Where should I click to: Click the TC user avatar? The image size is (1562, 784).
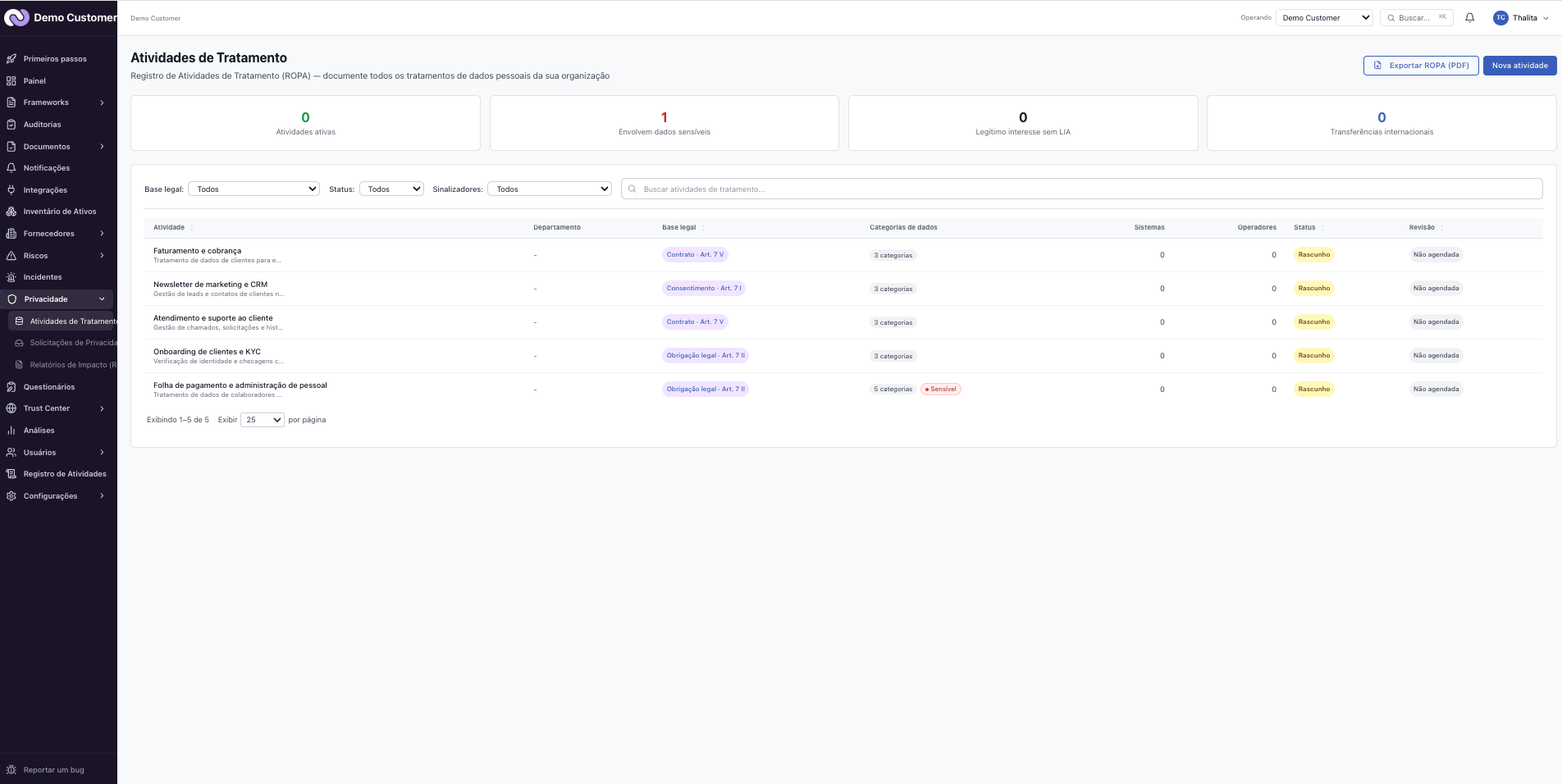pos(1500,17)
